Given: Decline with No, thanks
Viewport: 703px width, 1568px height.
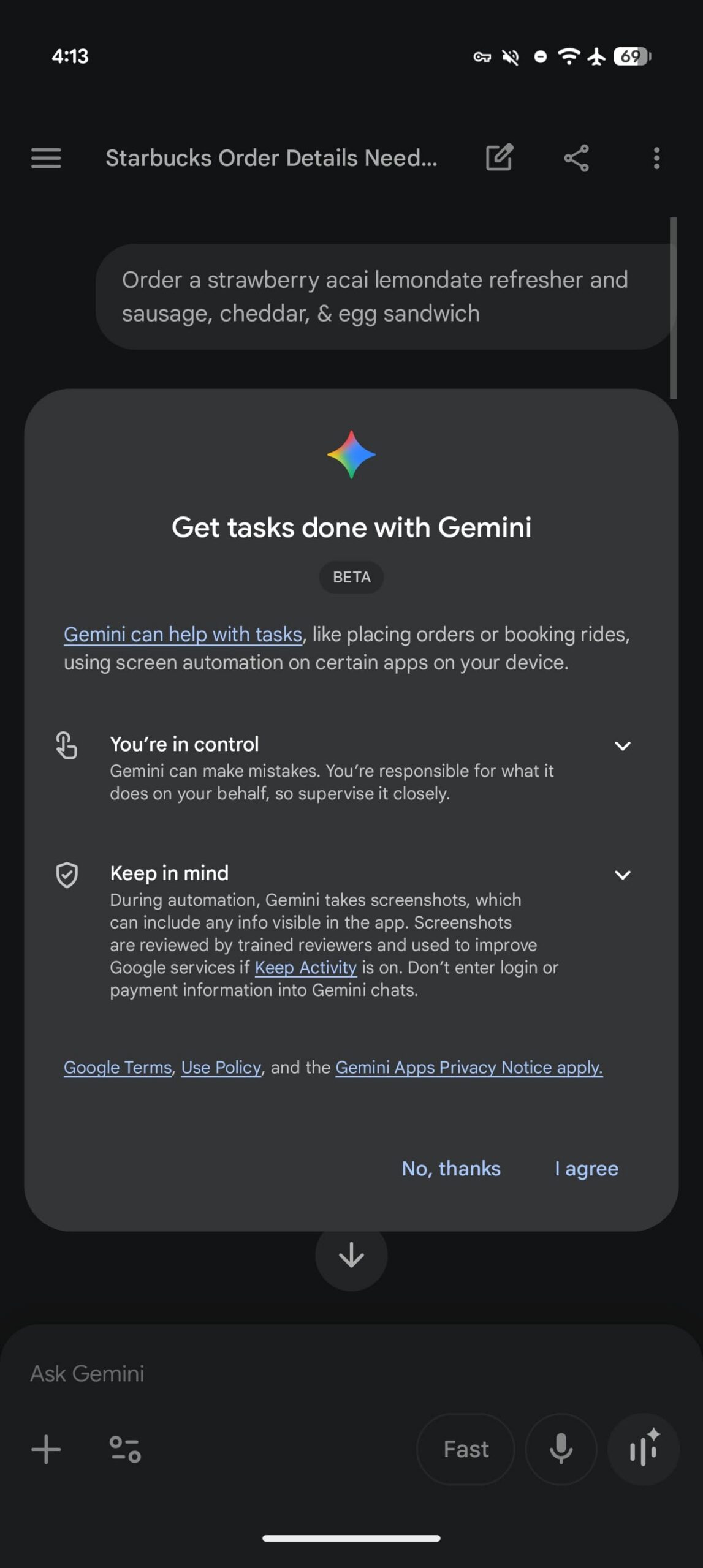Looking at the screenshot, I should pos(451,1169).
